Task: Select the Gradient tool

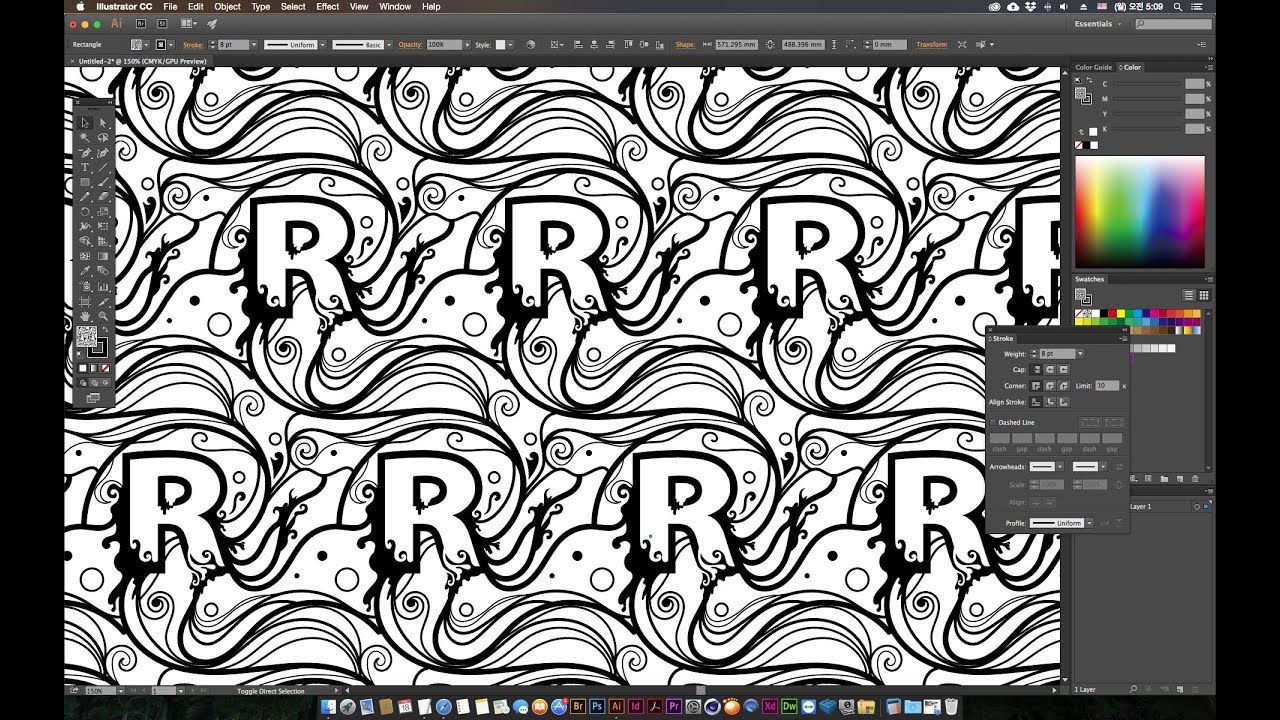Action: pyautogui.click(x=103, y=256)
